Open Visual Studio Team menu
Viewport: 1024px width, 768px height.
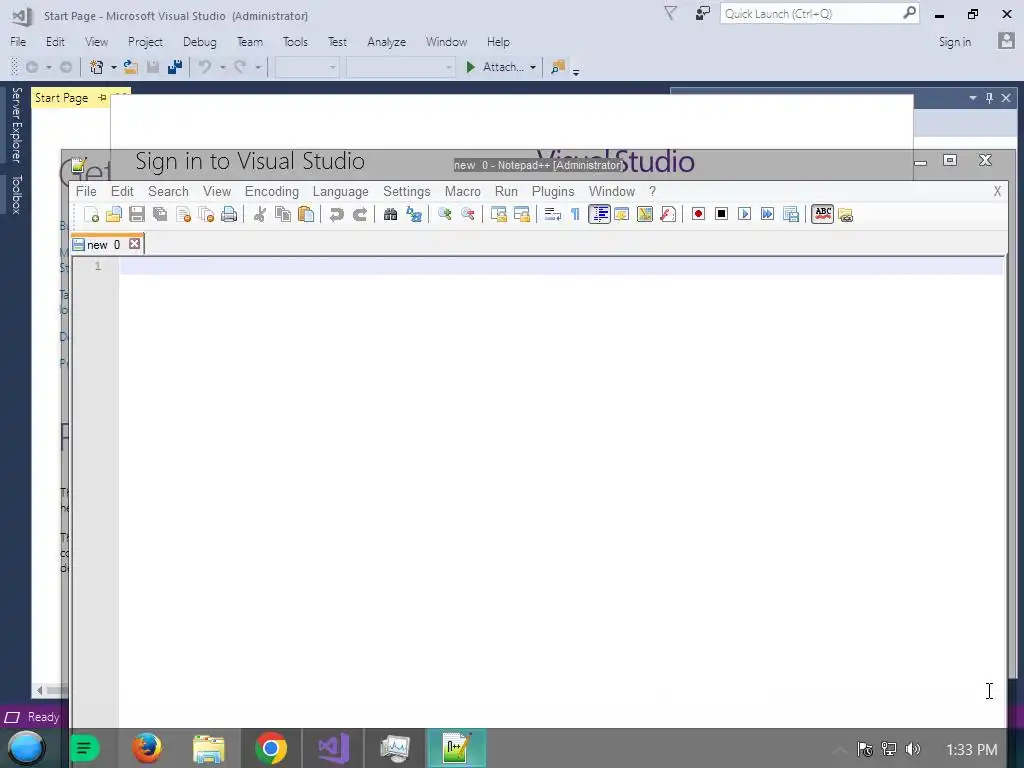click(249, 42)
